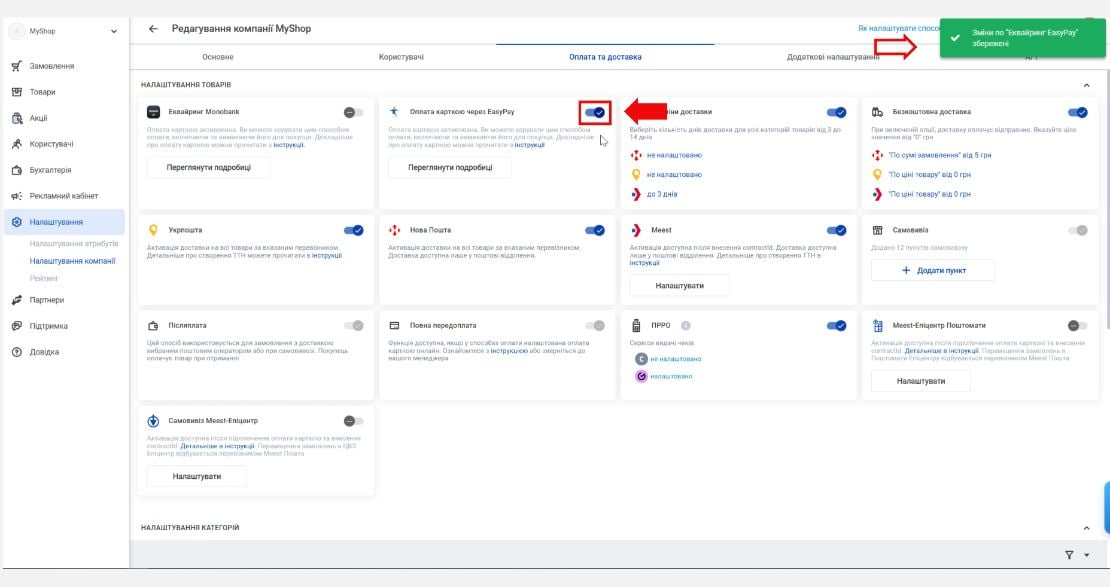Open Замовлення via its cart icon
The height and width of the screenshot is (587, 1110).
pyautogui.click(x=17, y=66)
